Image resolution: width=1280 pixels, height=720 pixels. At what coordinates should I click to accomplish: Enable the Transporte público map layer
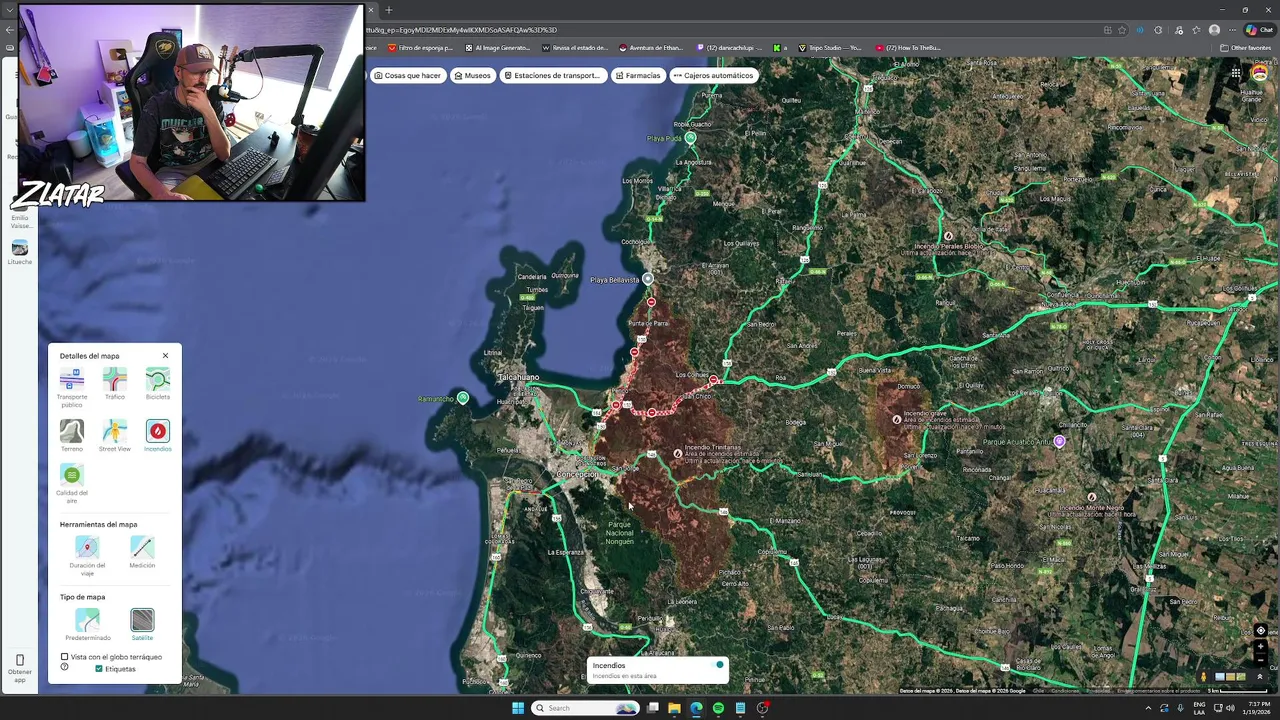tap(72, 379)
